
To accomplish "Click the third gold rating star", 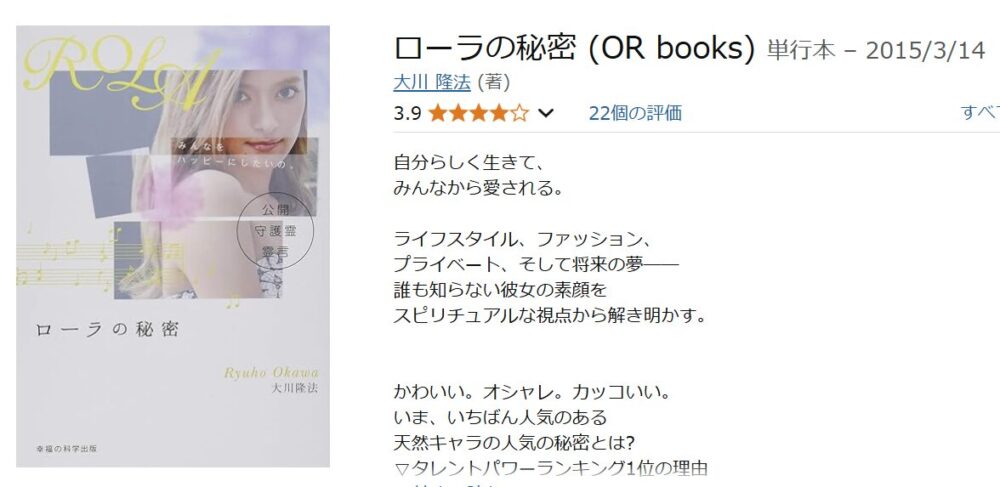I will click(478, 113).
